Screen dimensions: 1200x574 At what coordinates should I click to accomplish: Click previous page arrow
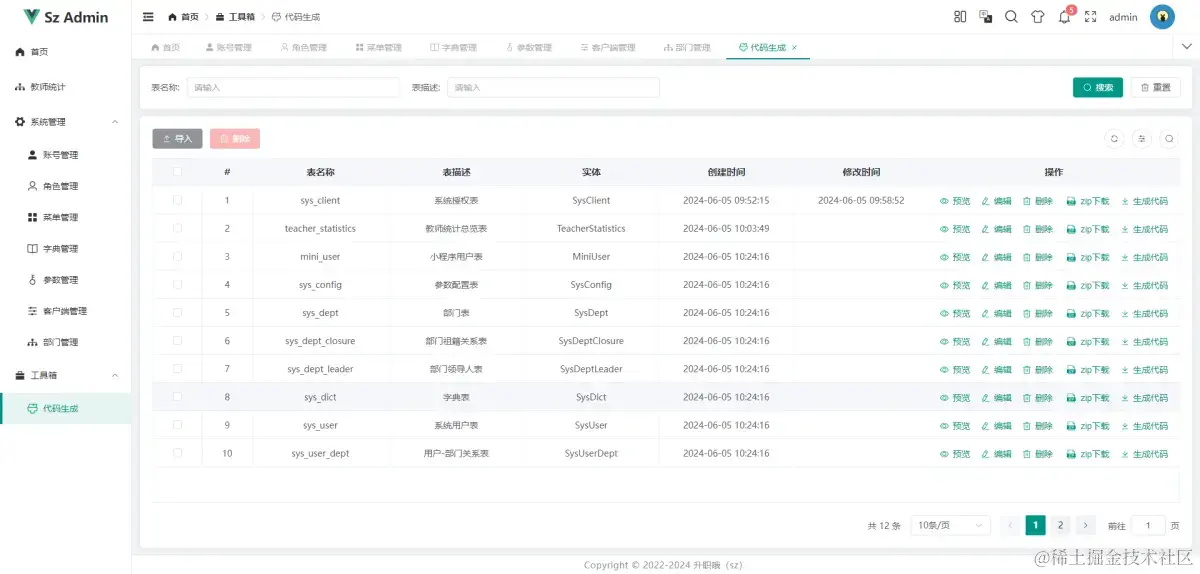[1010, 525]
